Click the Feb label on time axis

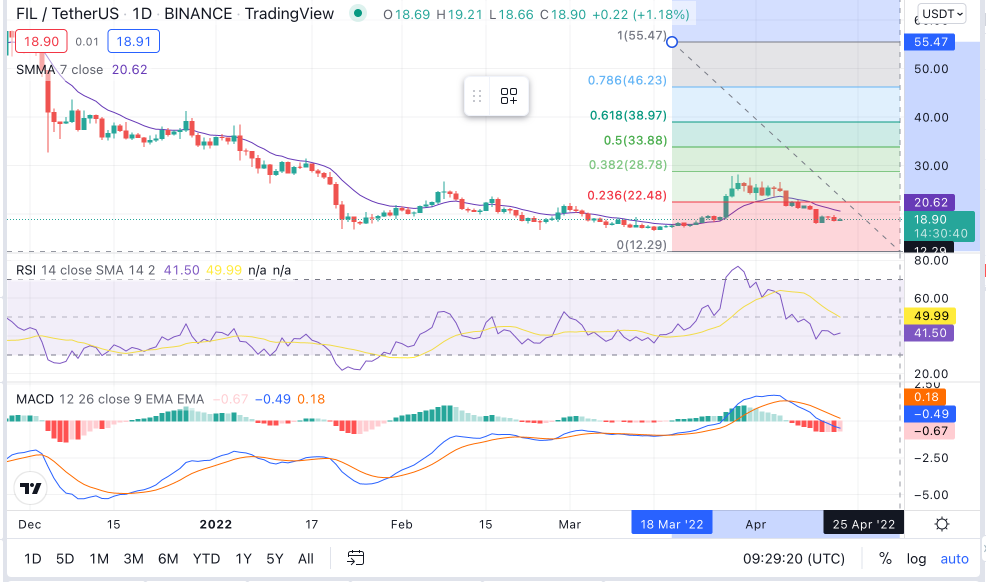click(401, 524)
